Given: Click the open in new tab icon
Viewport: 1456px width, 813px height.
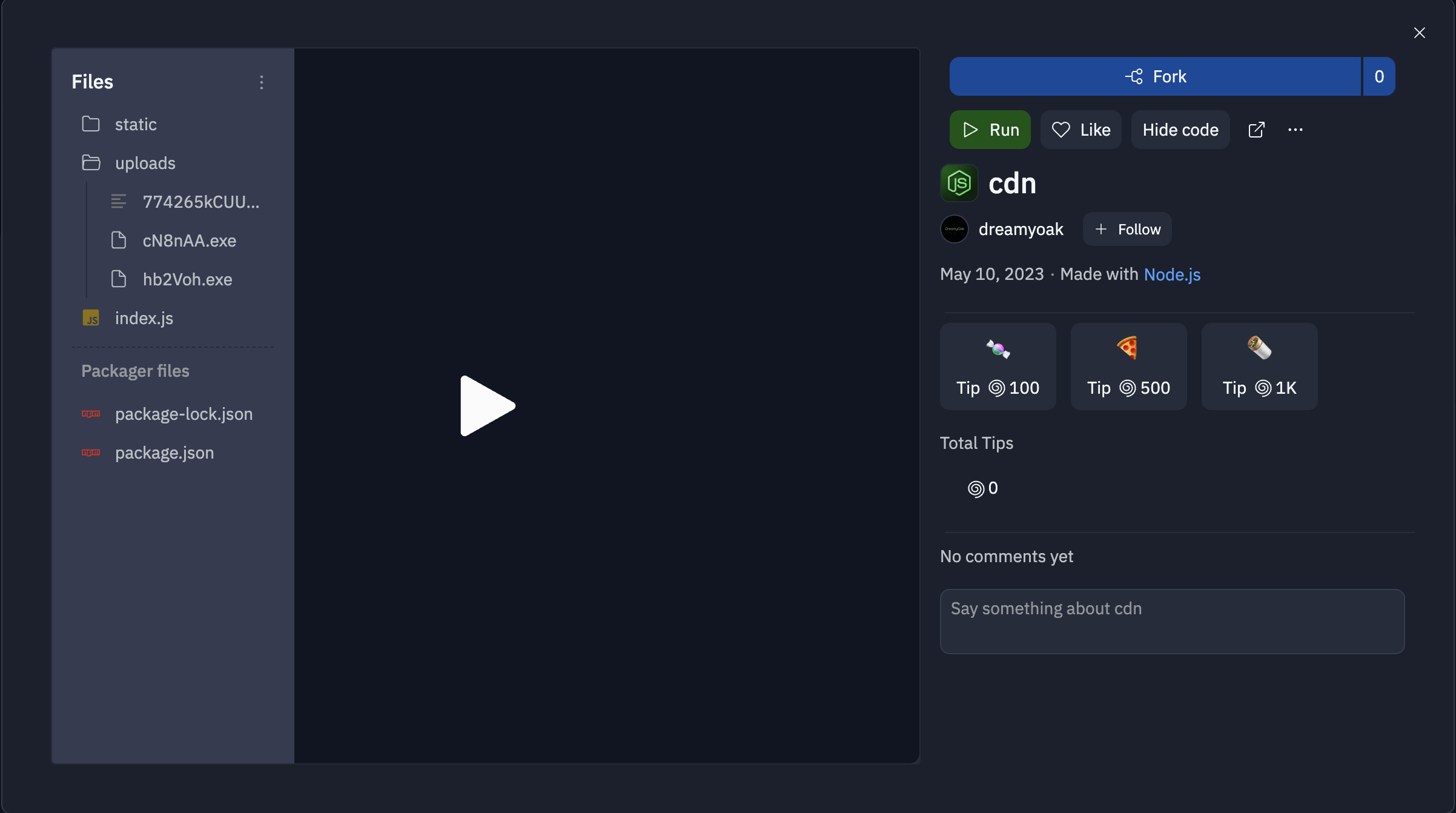Looking at the screenshot, I should point(1257,130).
